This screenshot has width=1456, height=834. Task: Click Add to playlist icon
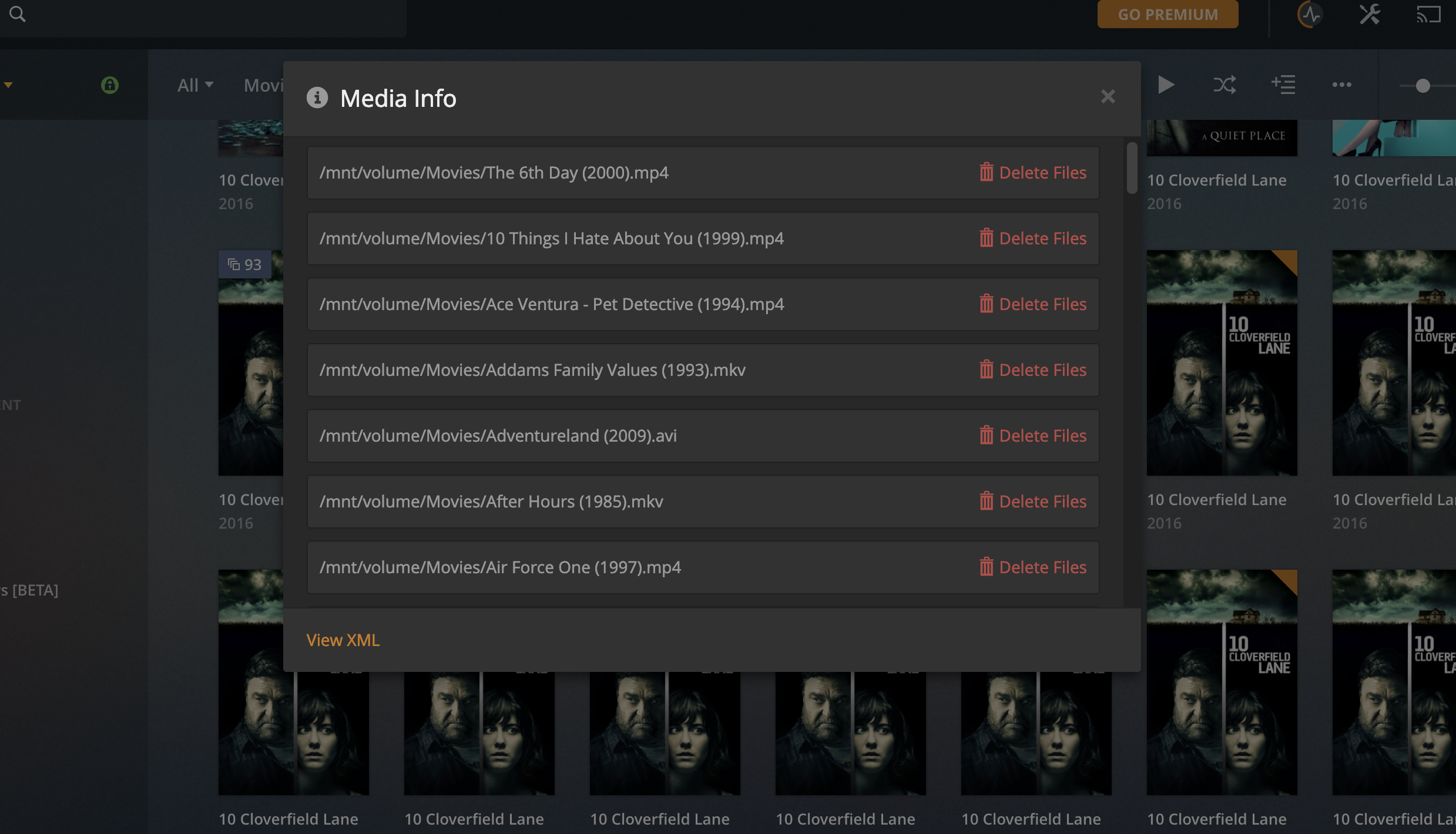point(1283,85)
